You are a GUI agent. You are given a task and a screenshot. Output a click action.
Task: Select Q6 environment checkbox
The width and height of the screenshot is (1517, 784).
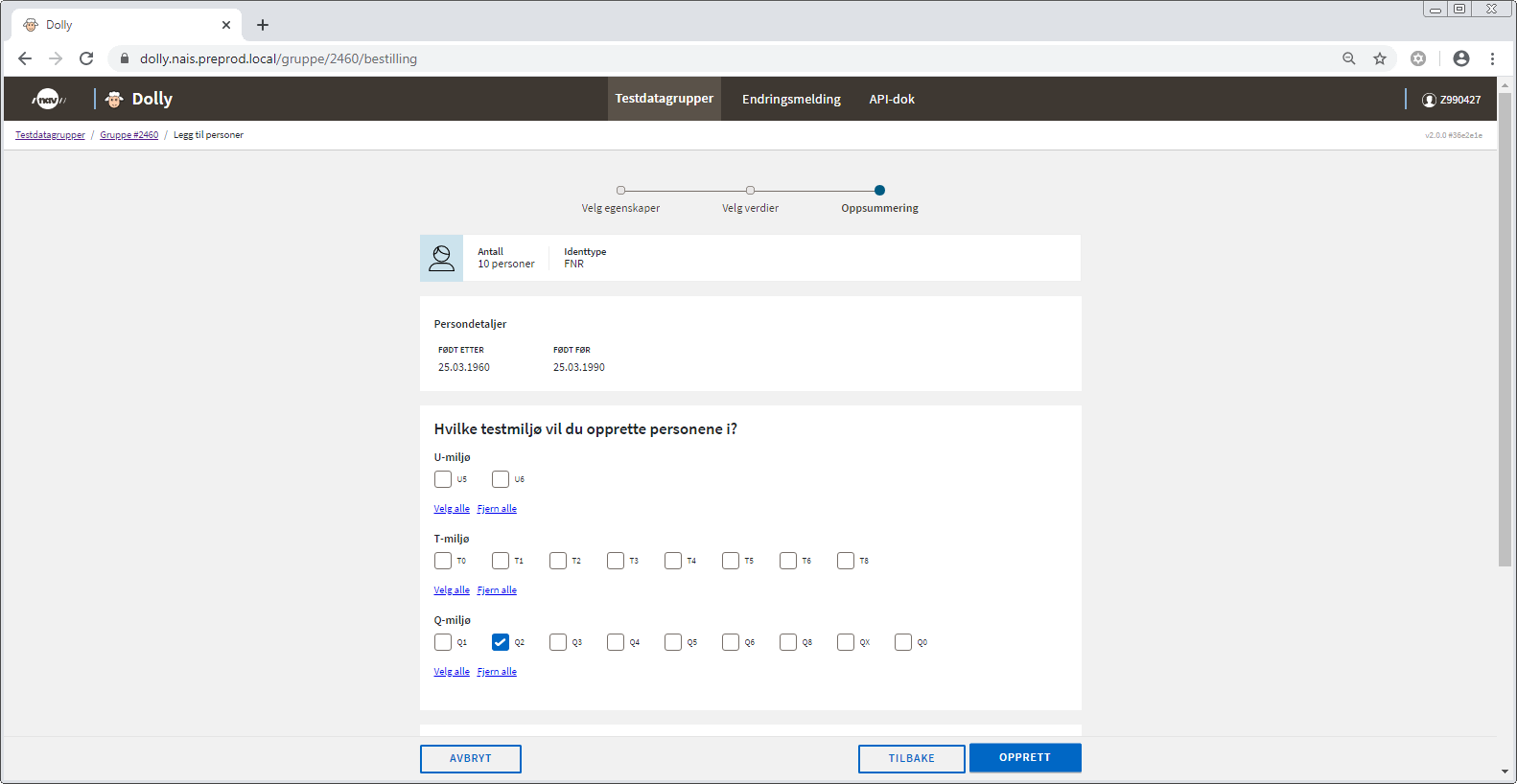(731, 642)
